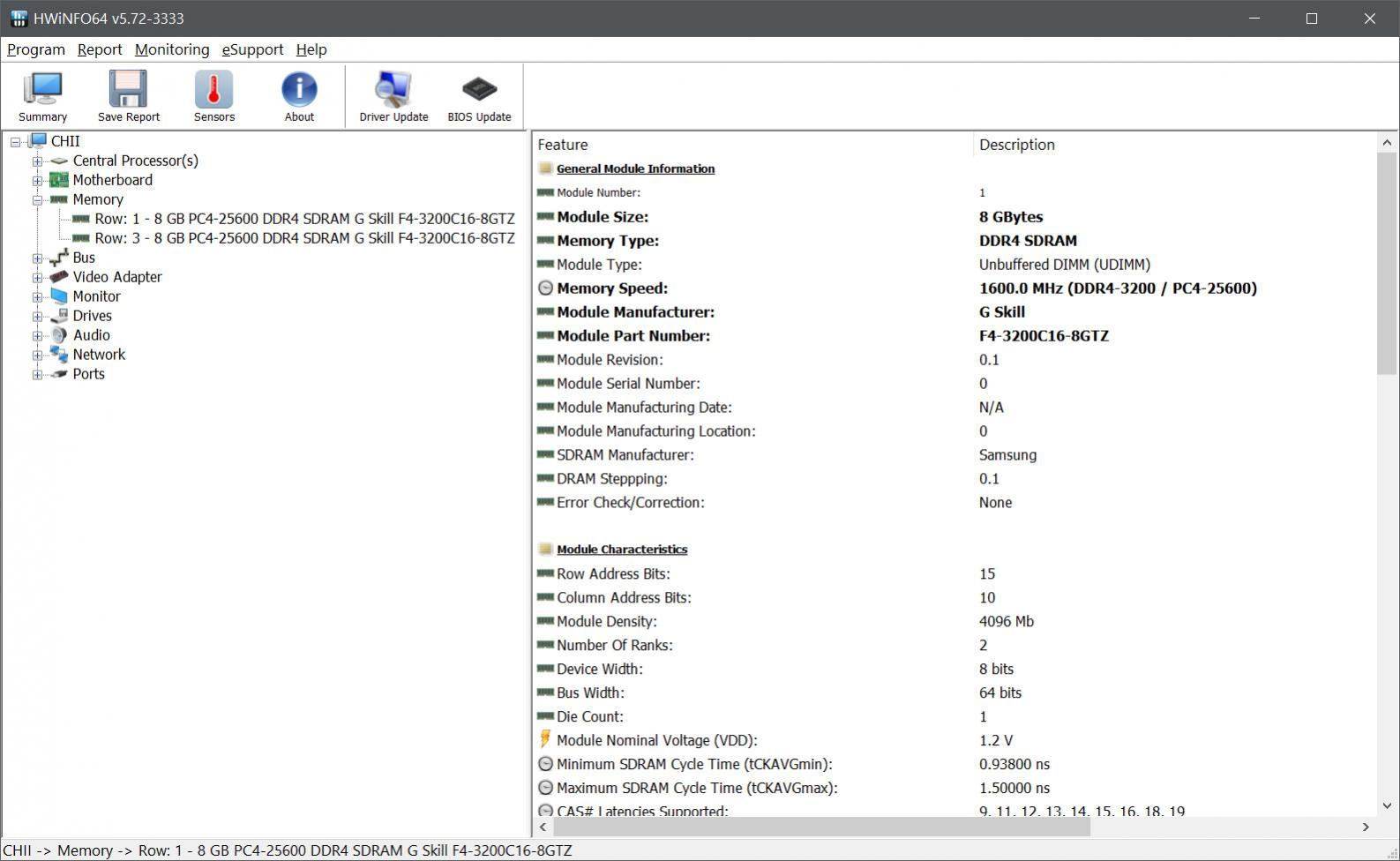Select the SDRAM Manufacturer row
This screenshot has width=1400, height=861.
pos(955,455)
